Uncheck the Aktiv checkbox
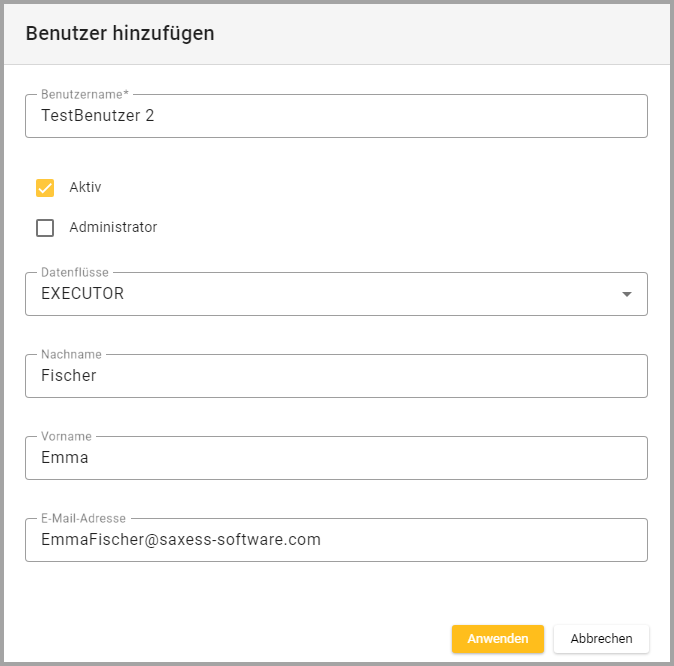The image size is (674, 666). pyautogui.click(x=45, y=188)
